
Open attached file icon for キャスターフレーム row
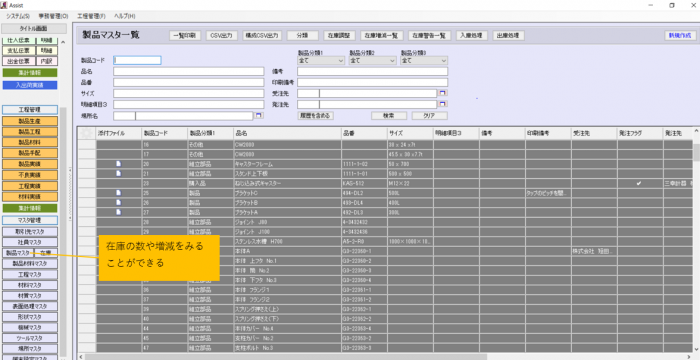pos(118,163)
